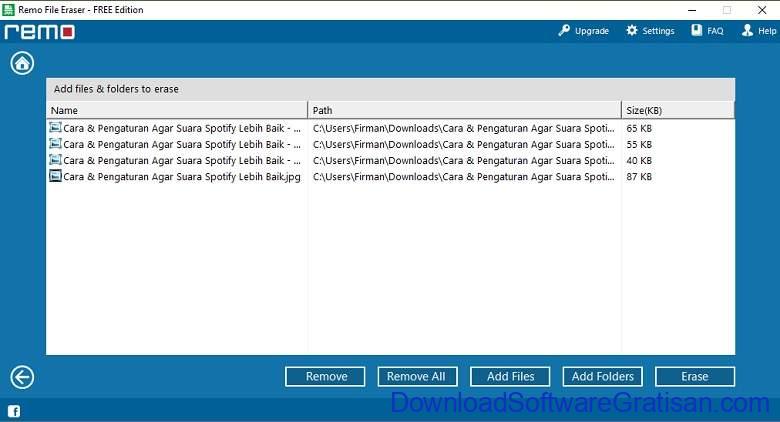Screen dimensions: 780x422
Task: Click the path of the 55 KB file
Action: click(464, 144)
